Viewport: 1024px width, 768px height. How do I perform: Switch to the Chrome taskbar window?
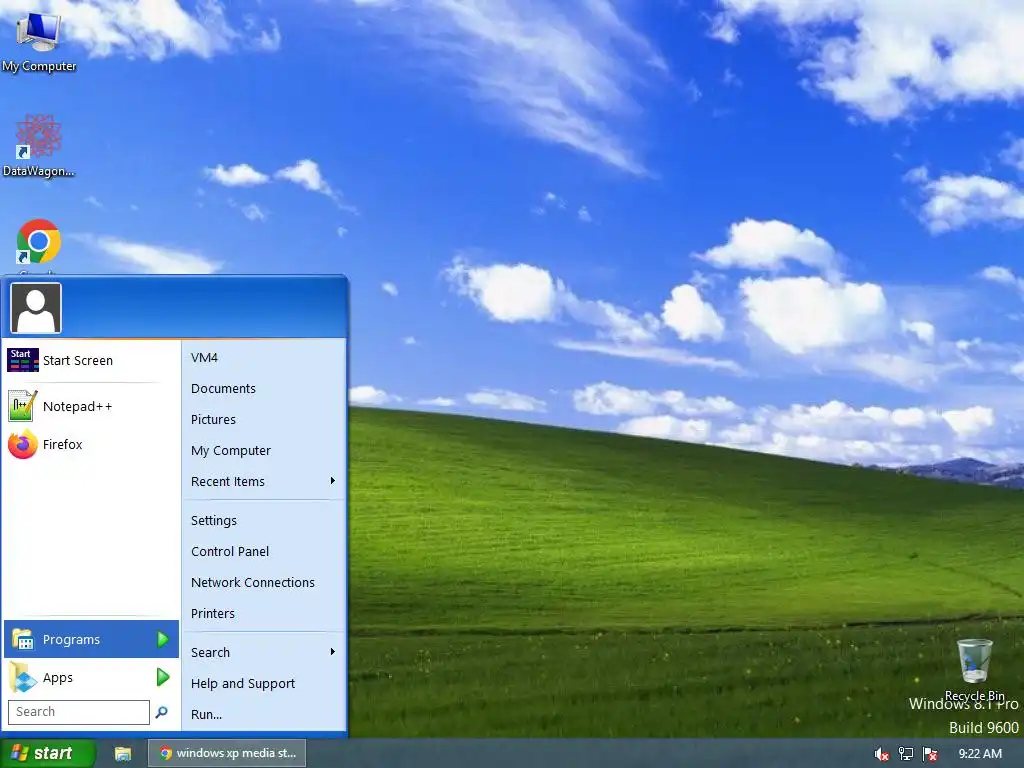227,753
